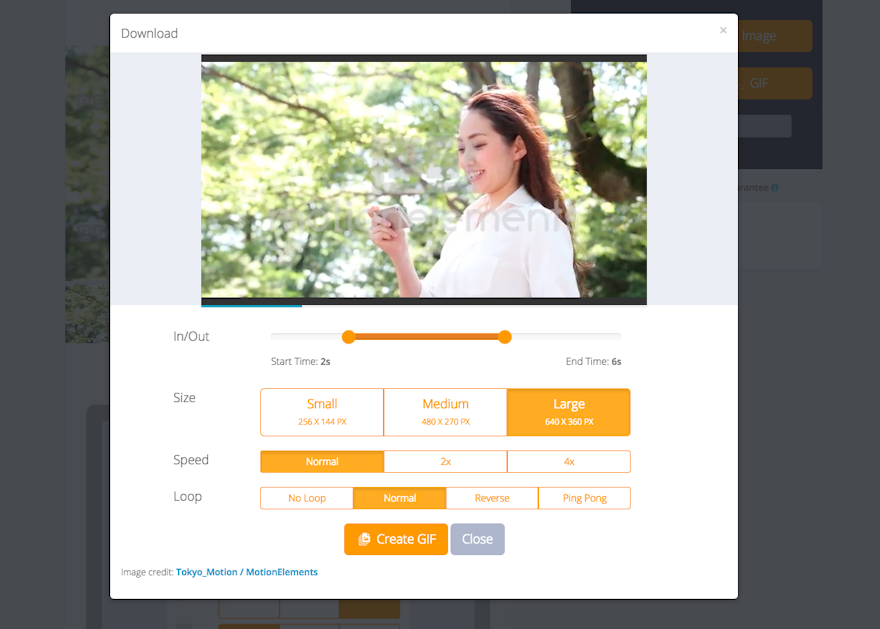Image resolution: width=880 pixels, height=629 pixels.
Task: Click the video progress bar below the preview
Action: pyautogui.click(x=424, y=302)
